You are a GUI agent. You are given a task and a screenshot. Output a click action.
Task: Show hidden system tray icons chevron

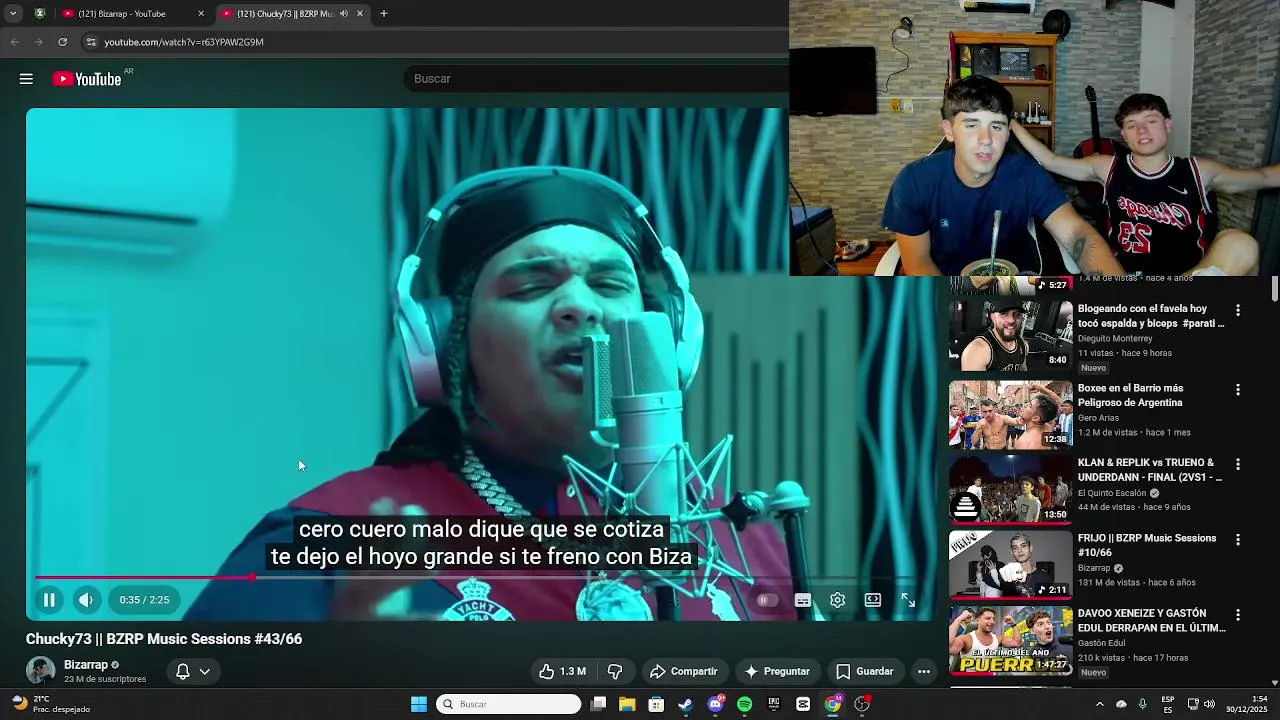pos(1100,704)
